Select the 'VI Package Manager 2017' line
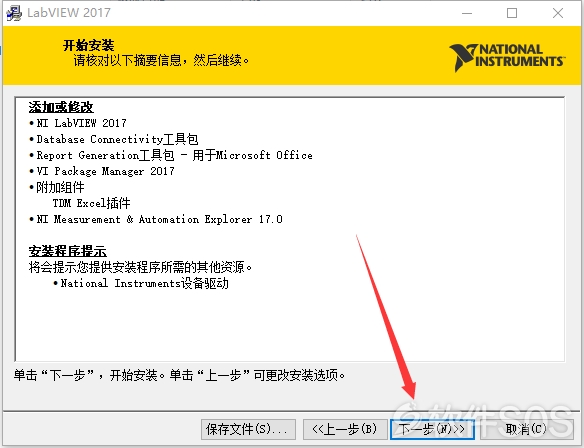The image size is (584, 448). (x=102, y=171)
